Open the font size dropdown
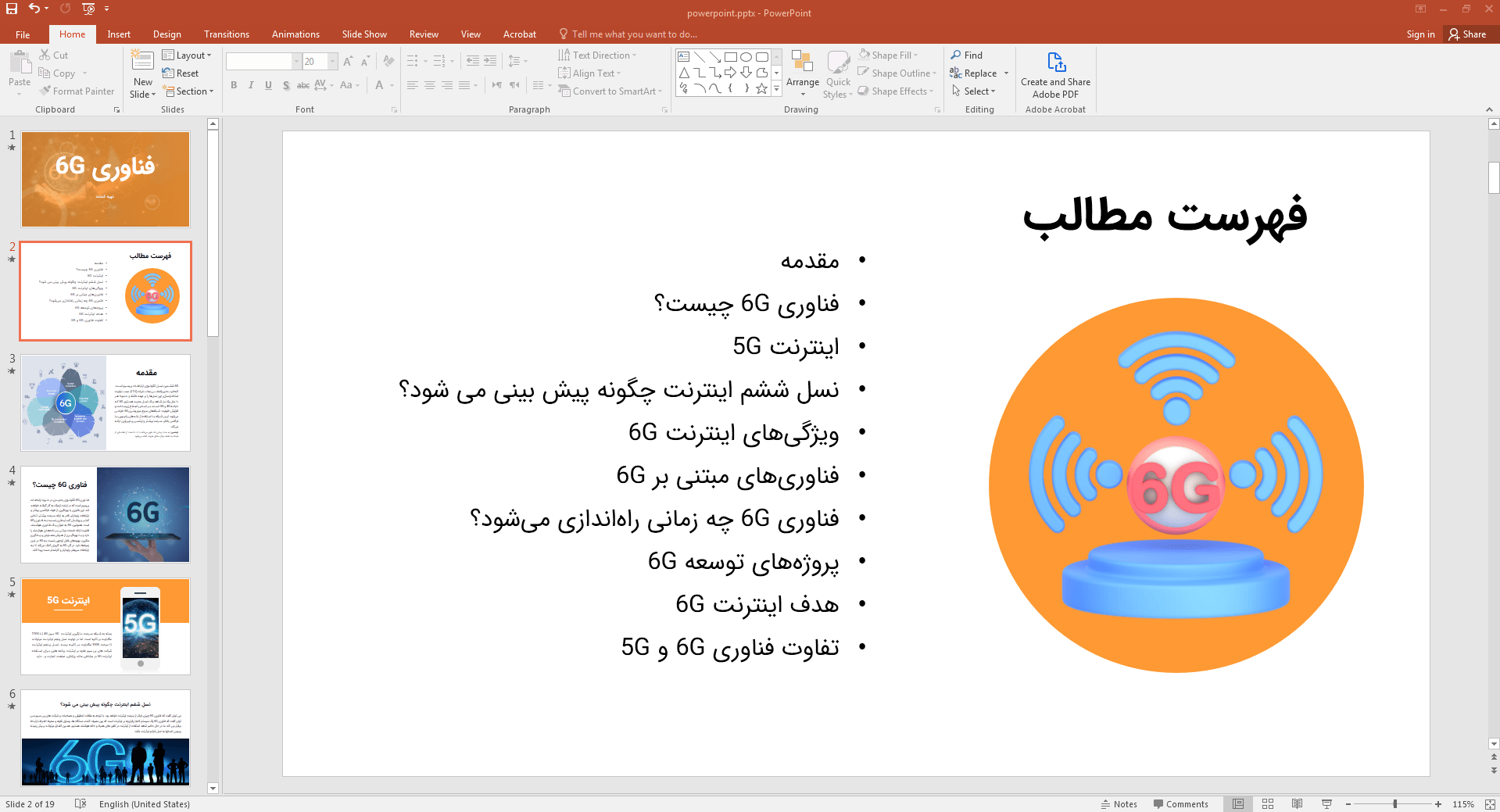 click(x=333, y=61)
